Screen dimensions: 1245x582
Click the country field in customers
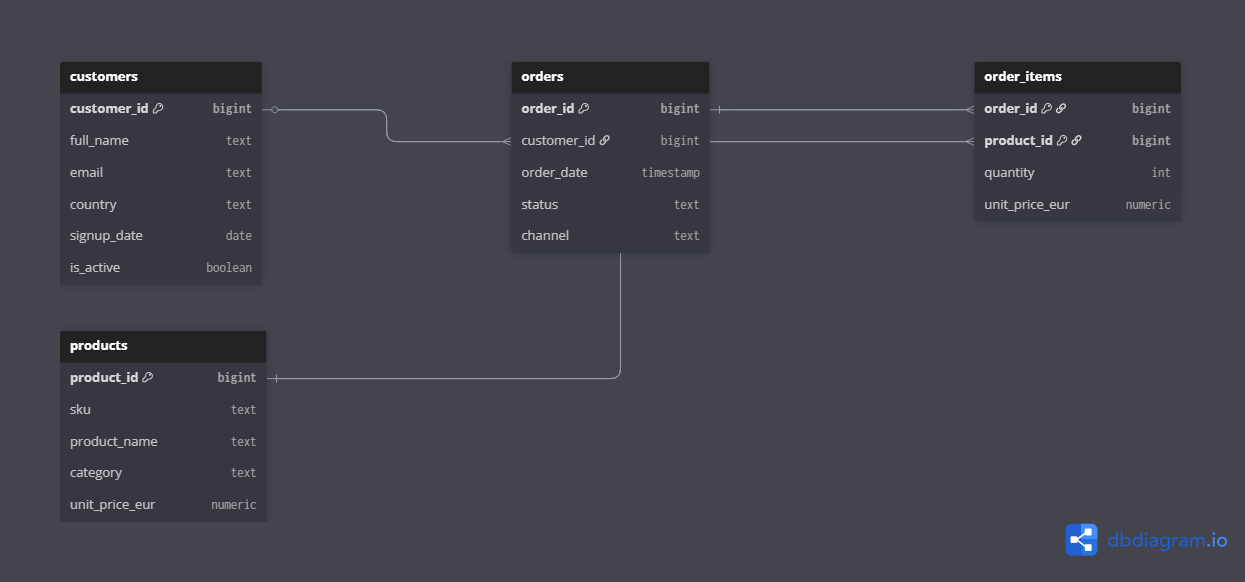coord(161,204)
